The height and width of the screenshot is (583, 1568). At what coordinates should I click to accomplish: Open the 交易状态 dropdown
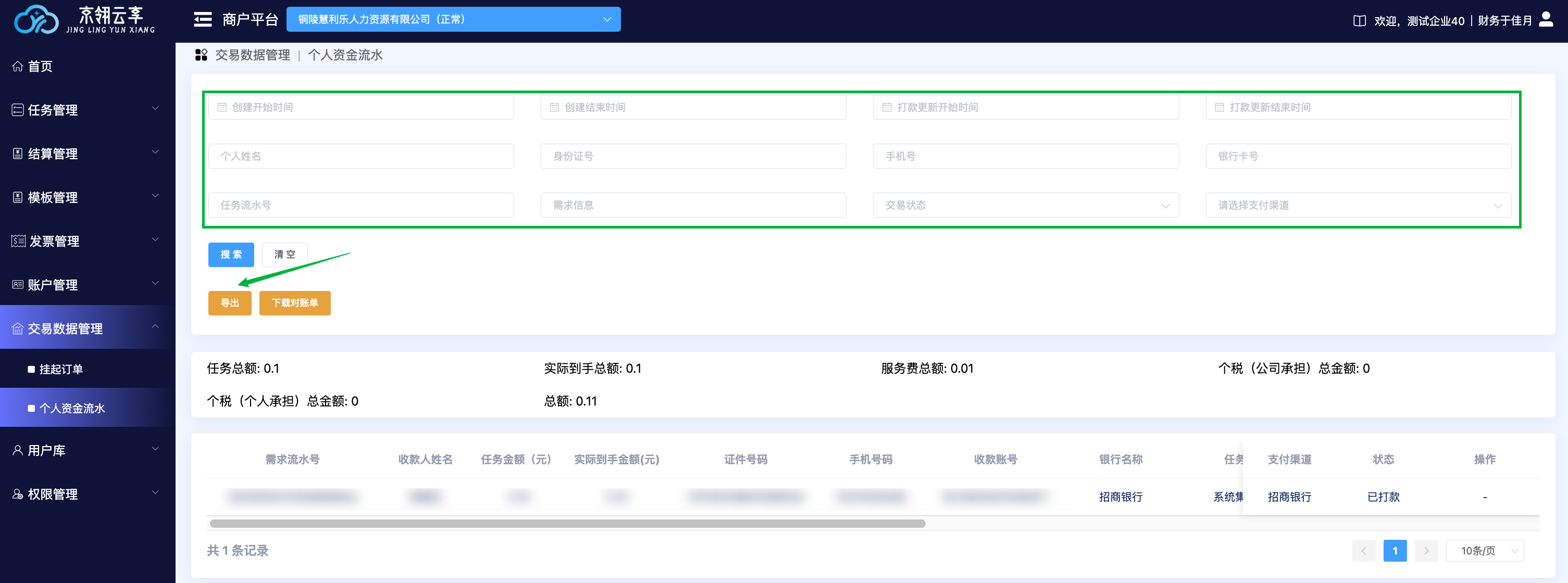(1025, 206)
